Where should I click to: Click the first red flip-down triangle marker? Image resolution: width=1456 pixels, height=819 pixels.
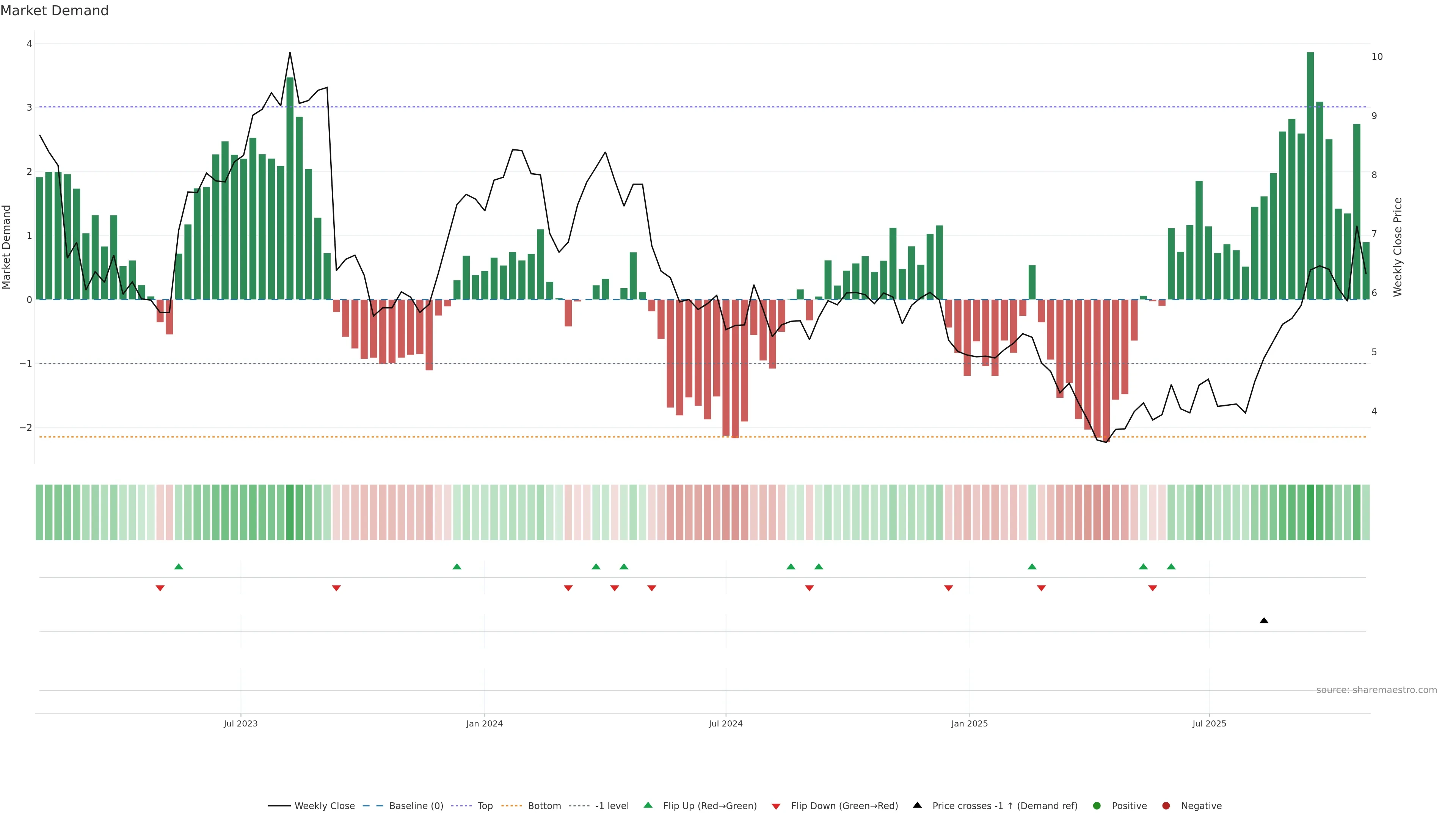click(160, 588)
